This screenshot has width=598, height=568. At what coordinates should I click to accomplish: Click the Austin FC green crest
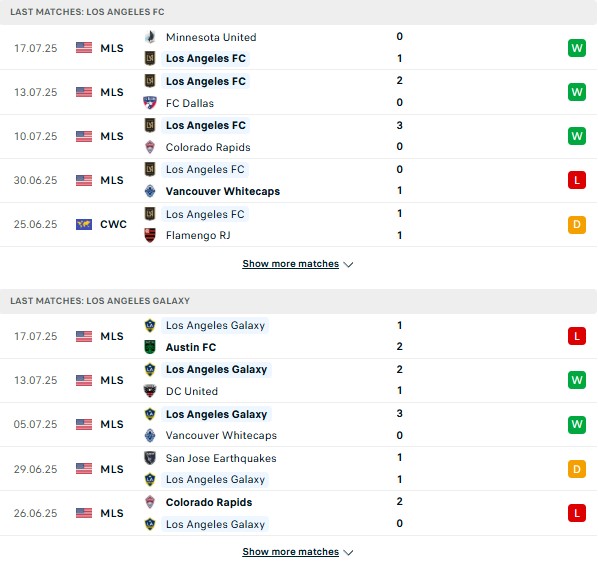[x=150, y=347]
